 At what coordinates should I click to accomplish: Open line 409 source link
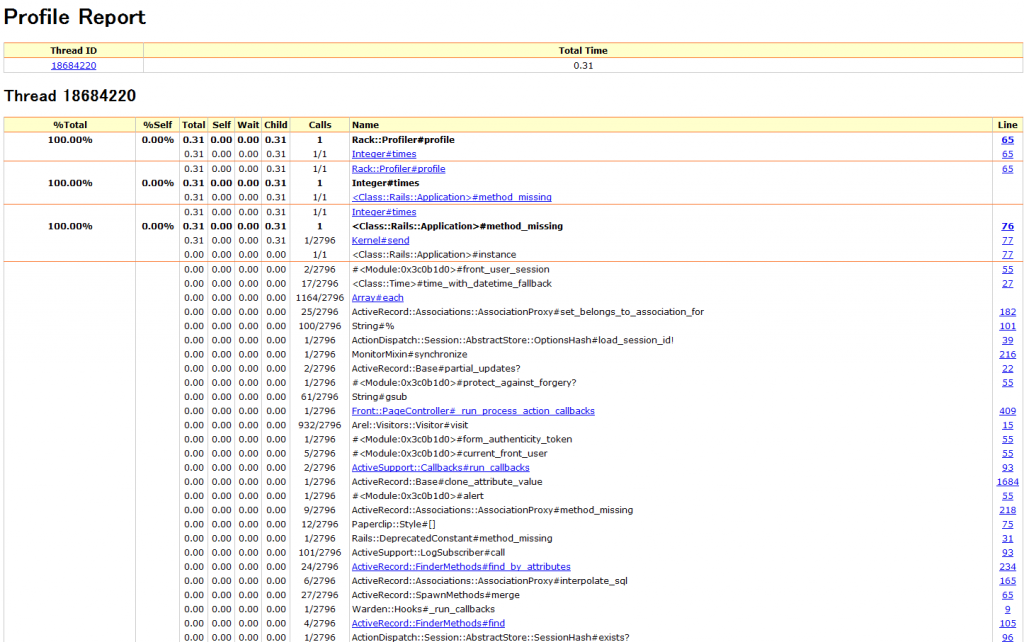point(1007,411)
